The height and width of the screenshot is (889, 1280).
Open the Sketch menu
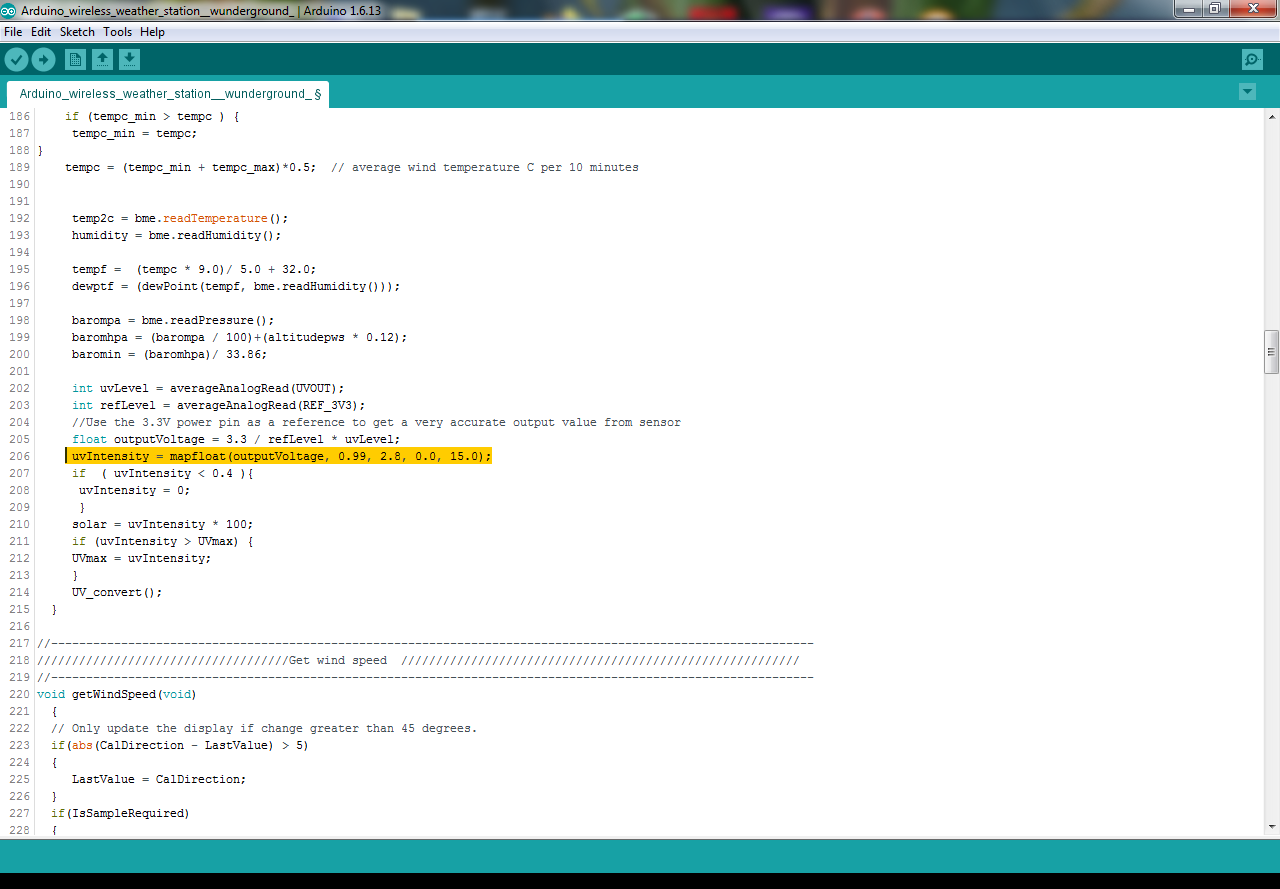click(76, 31)
